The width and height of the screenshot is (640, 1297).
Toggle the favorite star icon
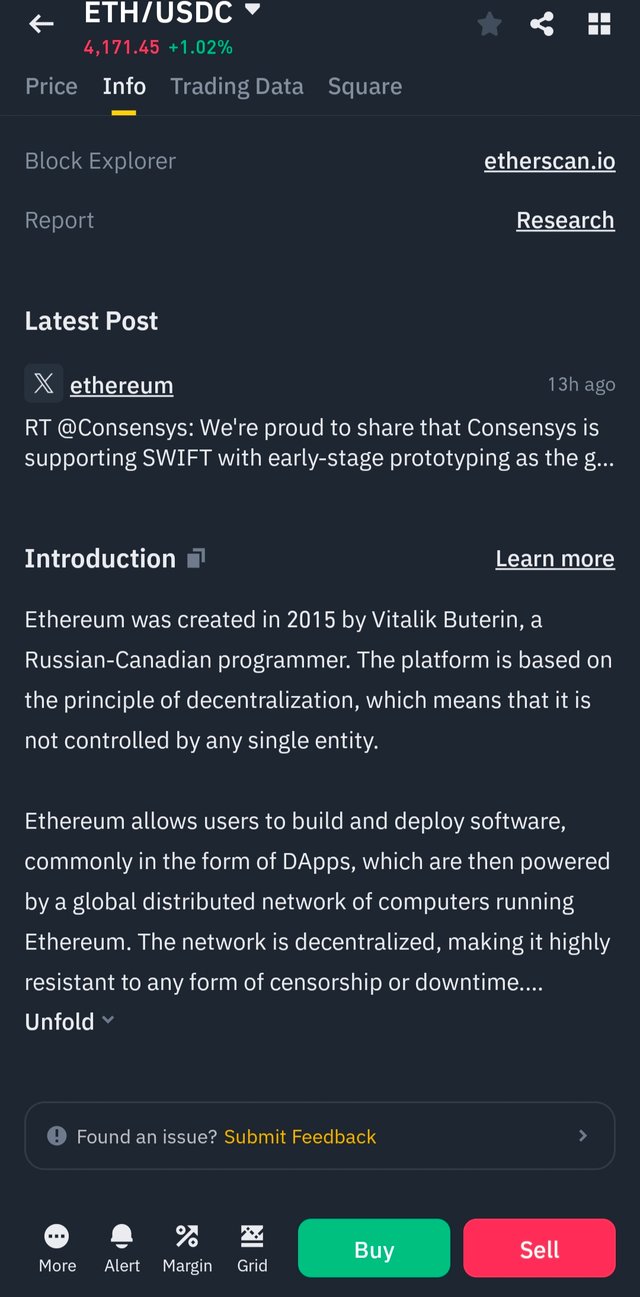489,24
